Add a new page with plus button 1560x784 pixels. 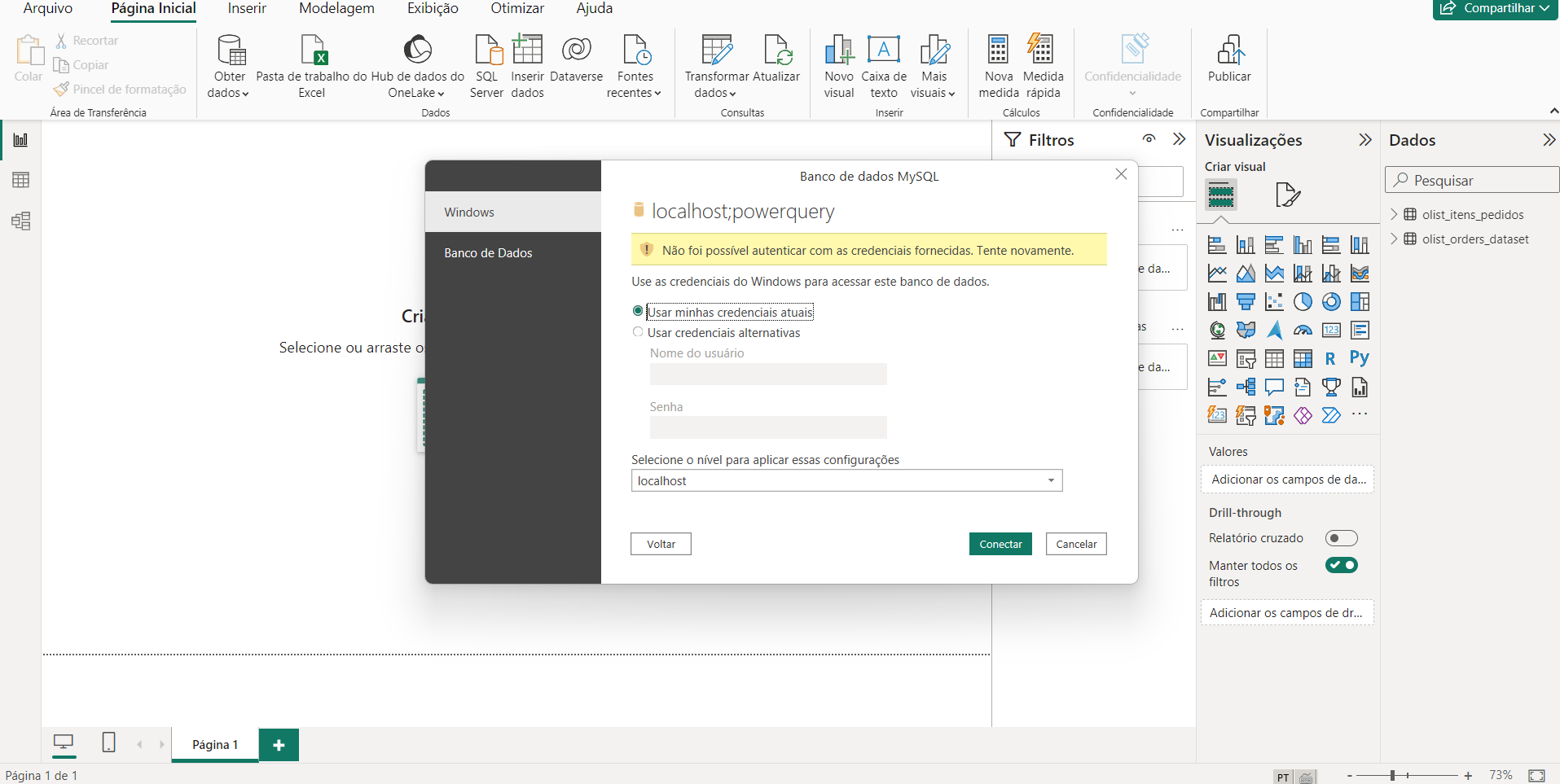(x=279, y=745)
